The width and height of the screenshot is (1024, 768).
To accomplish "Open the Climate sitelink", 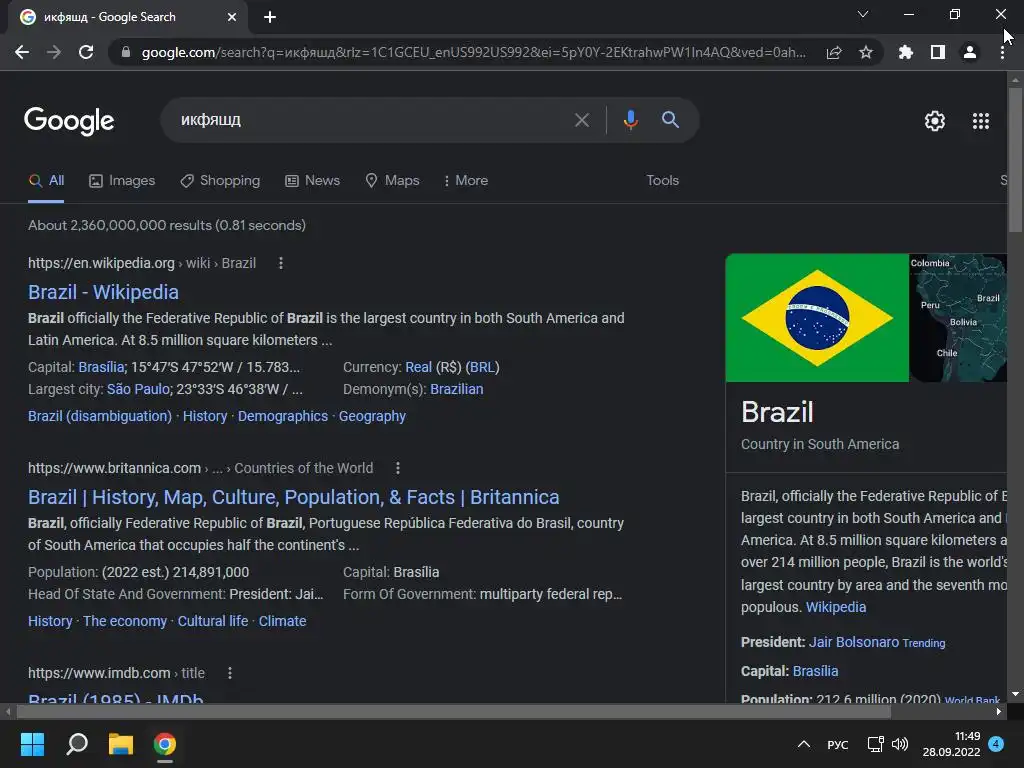I will pos(282,621).
